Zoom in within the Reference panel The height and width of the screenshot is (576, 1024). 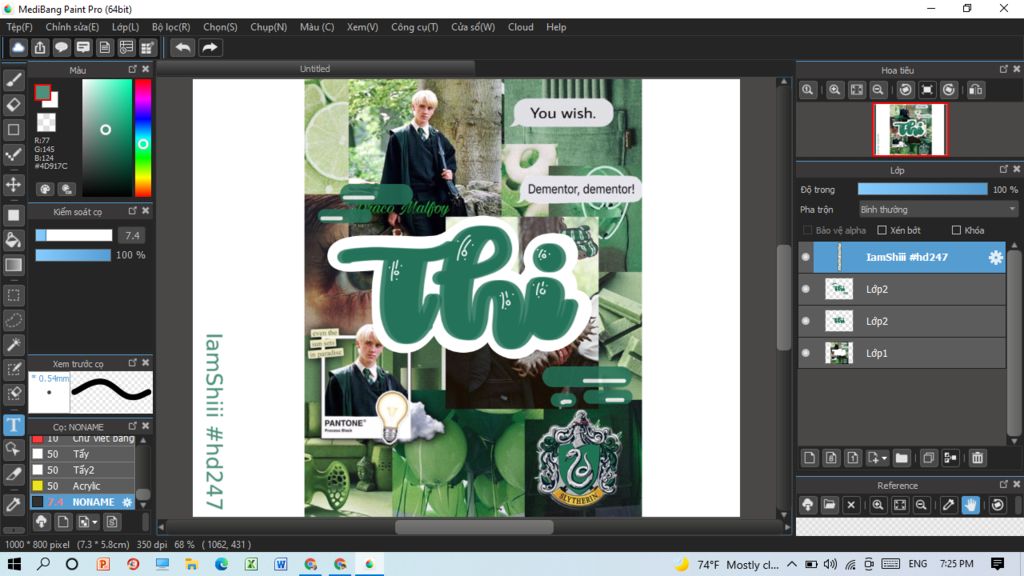878,505
